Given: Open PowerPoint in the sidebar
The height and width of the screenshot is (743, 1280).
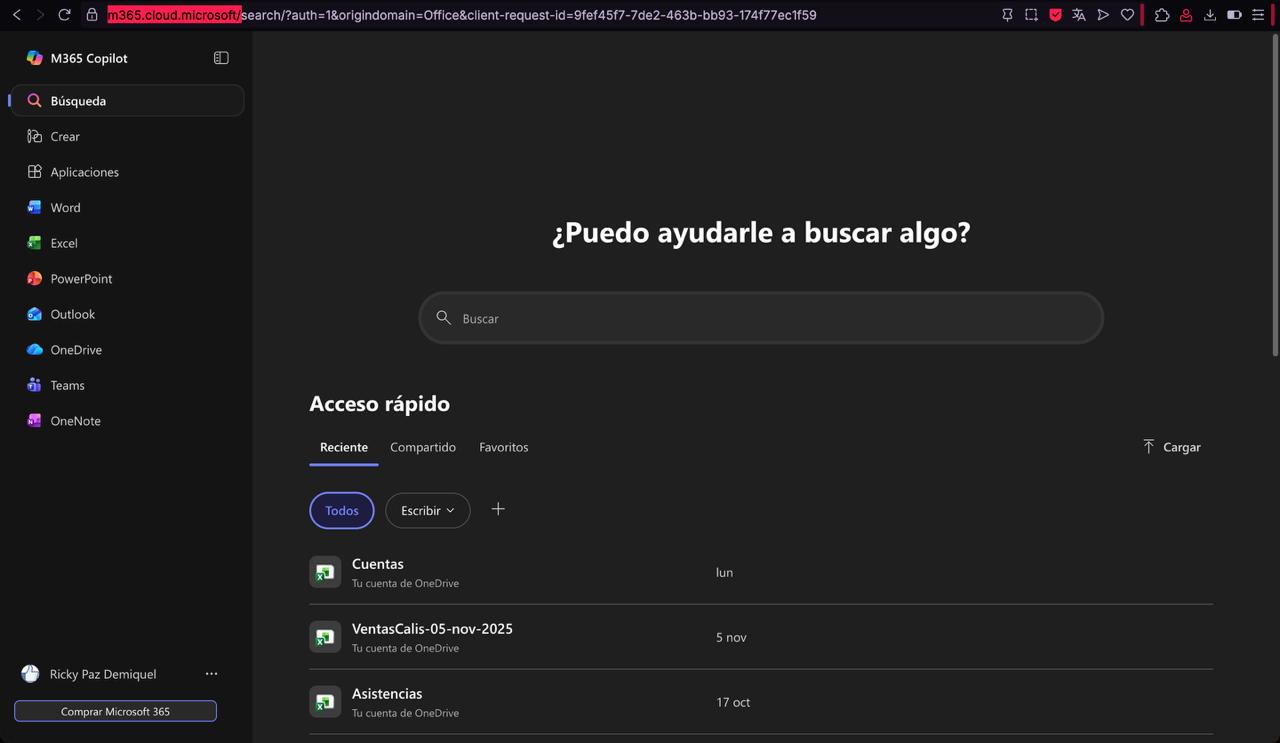Looking at the screenshot, I should pos(80,279).
